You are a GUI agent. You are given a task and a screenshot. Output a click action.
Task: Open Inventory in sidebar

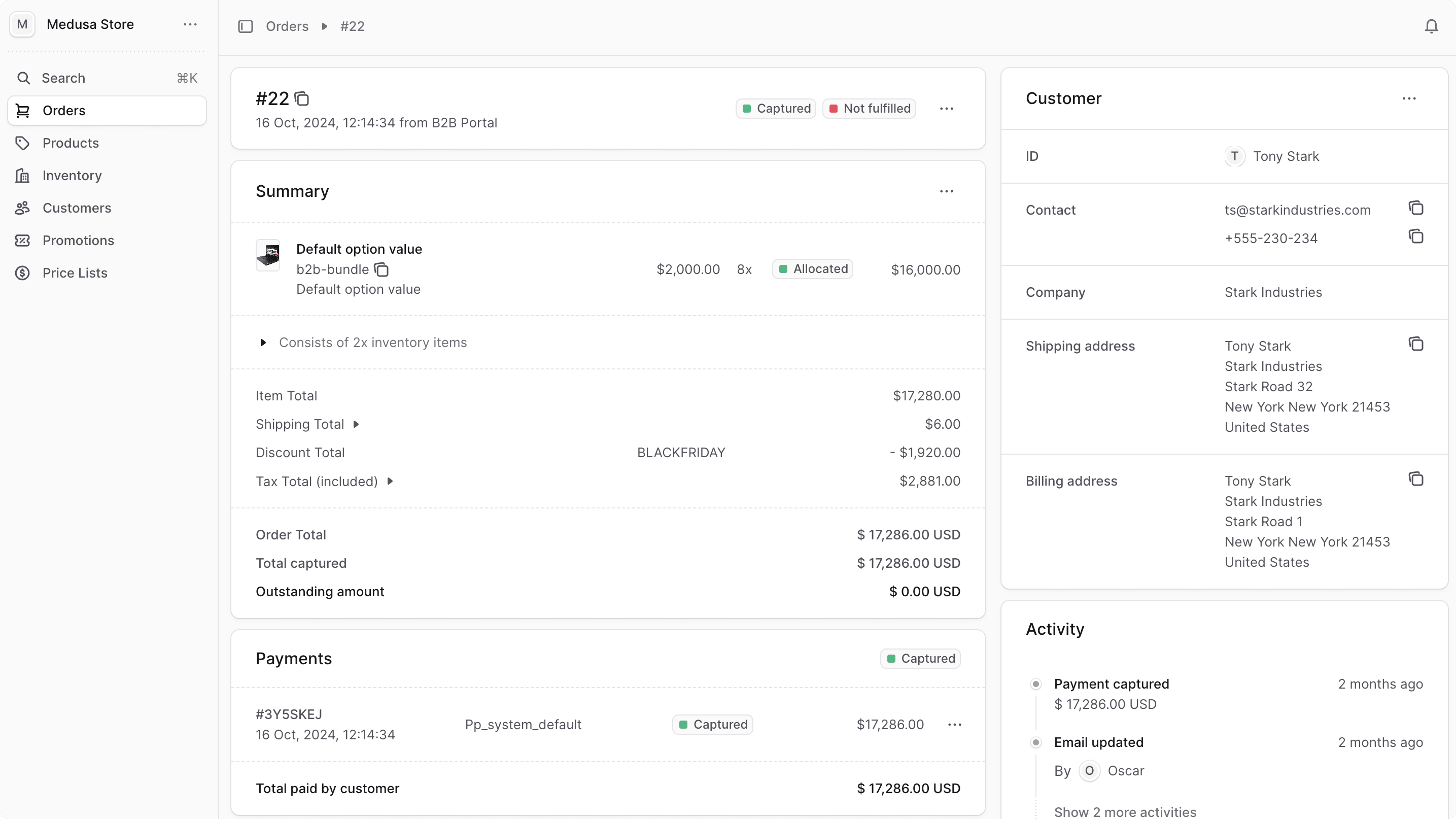pyautogui.click(x=107, y=176)
